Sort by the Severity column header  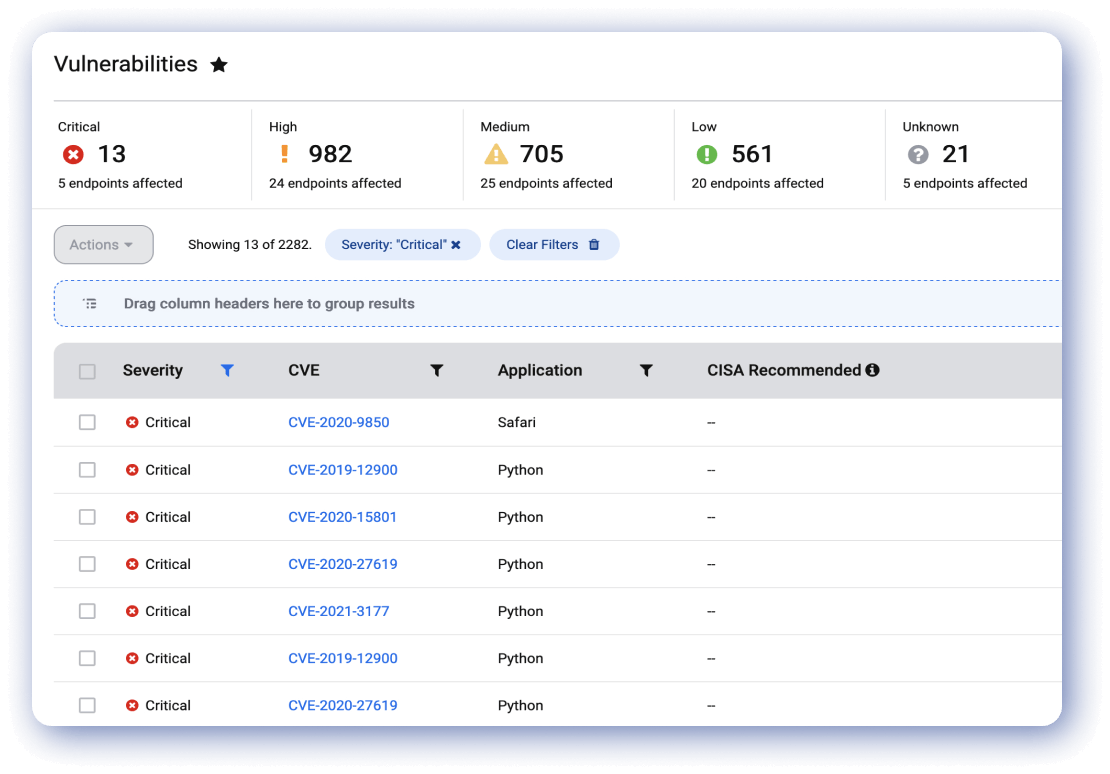tap(152, 370)
